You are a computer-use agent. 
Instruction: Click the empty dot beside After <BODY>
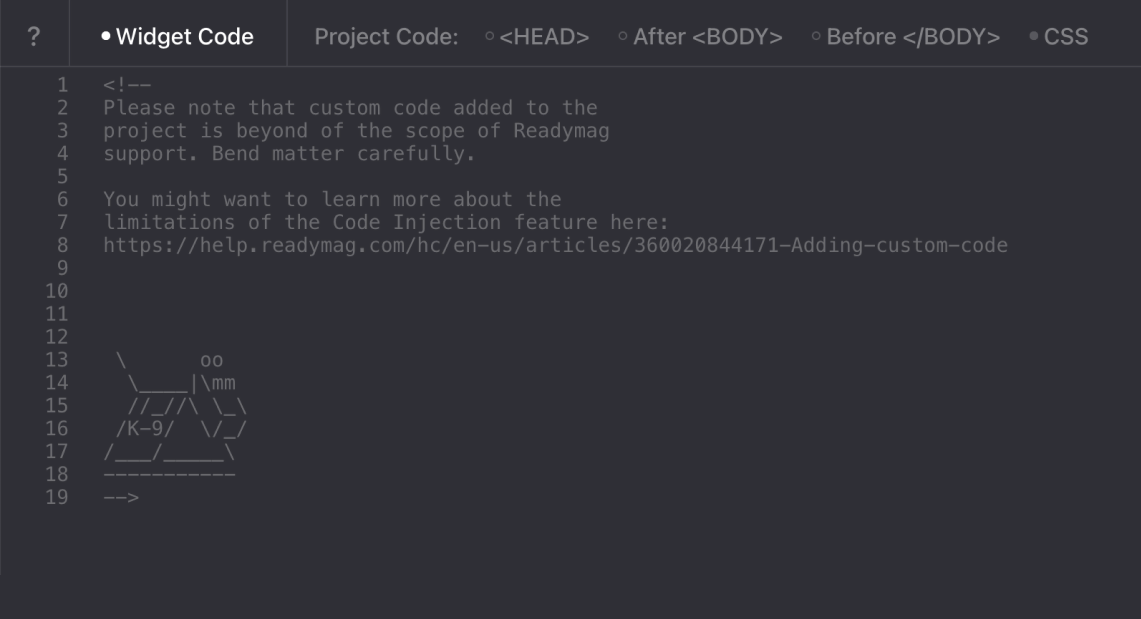(623, 36)
